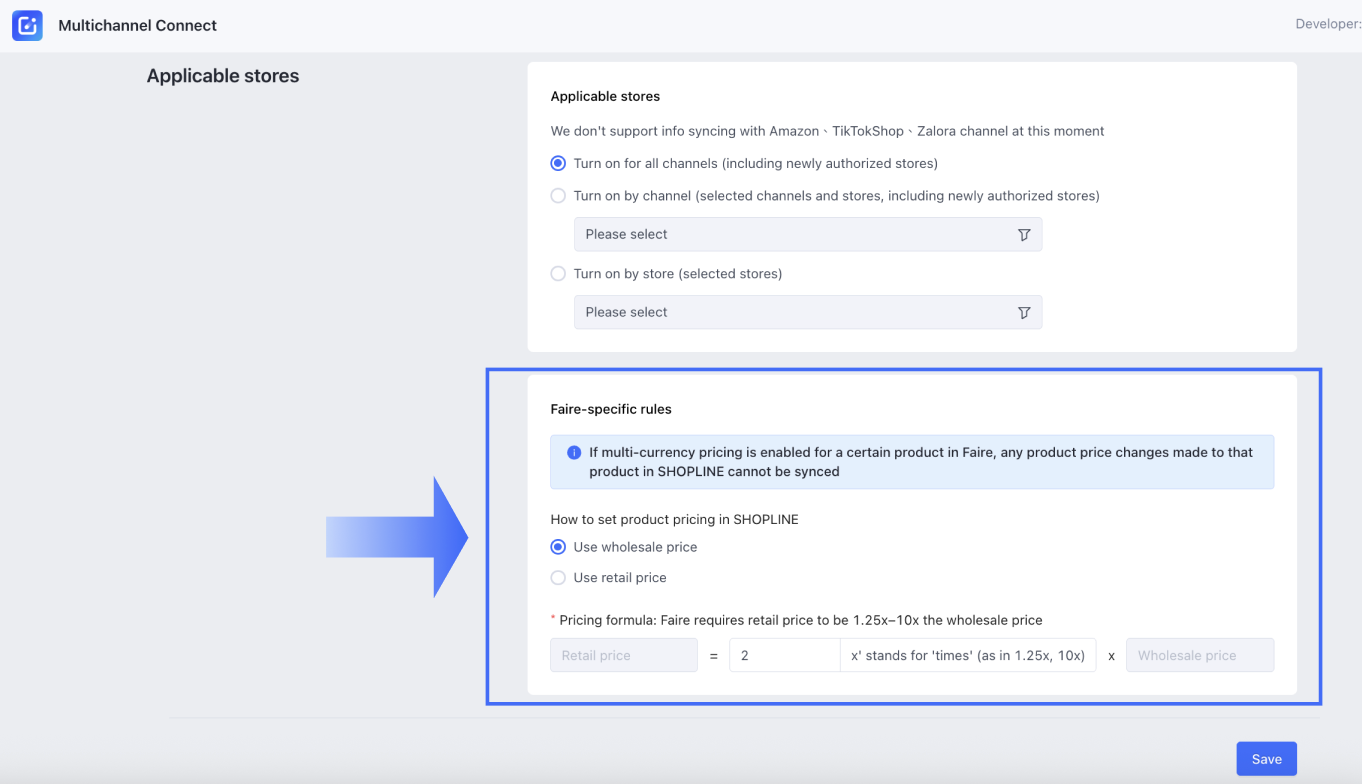
Task: Click the Wholesale price field
Action: pos(1199,656)
